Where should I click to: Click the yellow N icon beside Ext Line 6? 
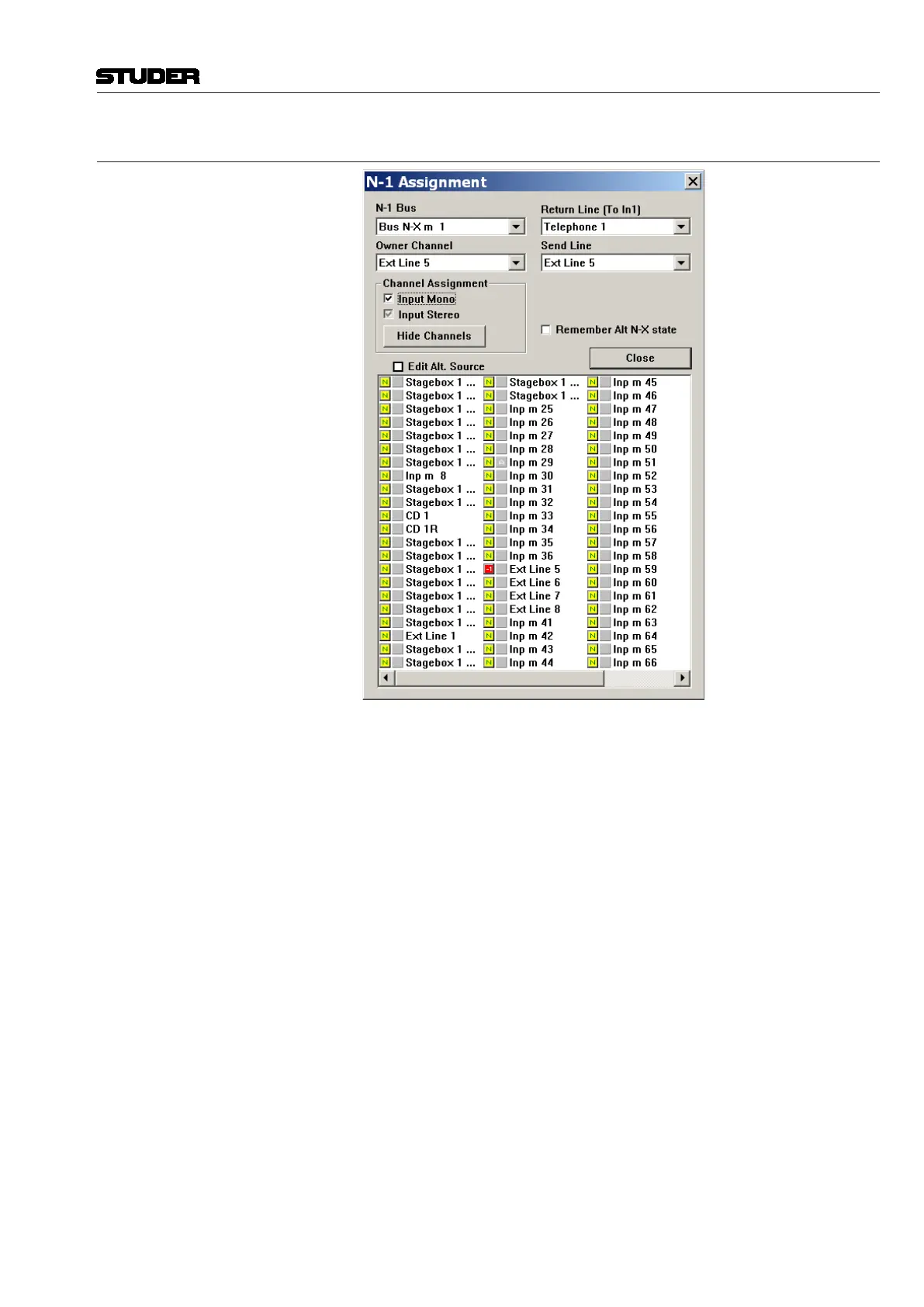489,583
